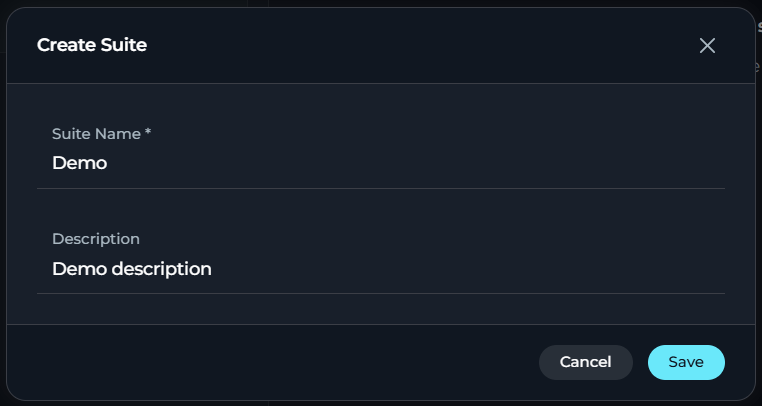Click the 'Description' field label
Viewport: 762px width, 406px height.
click(96, 239)
